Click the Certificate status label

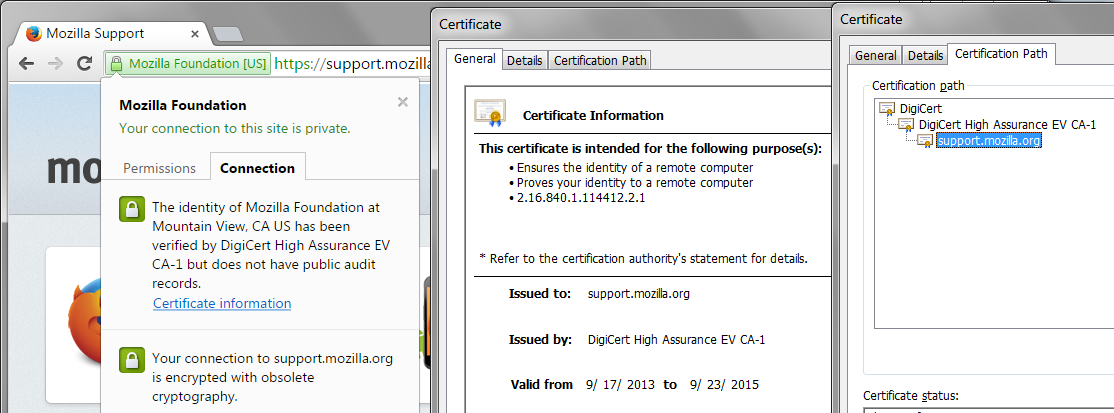pyautogui.click(x=910, y=395)
